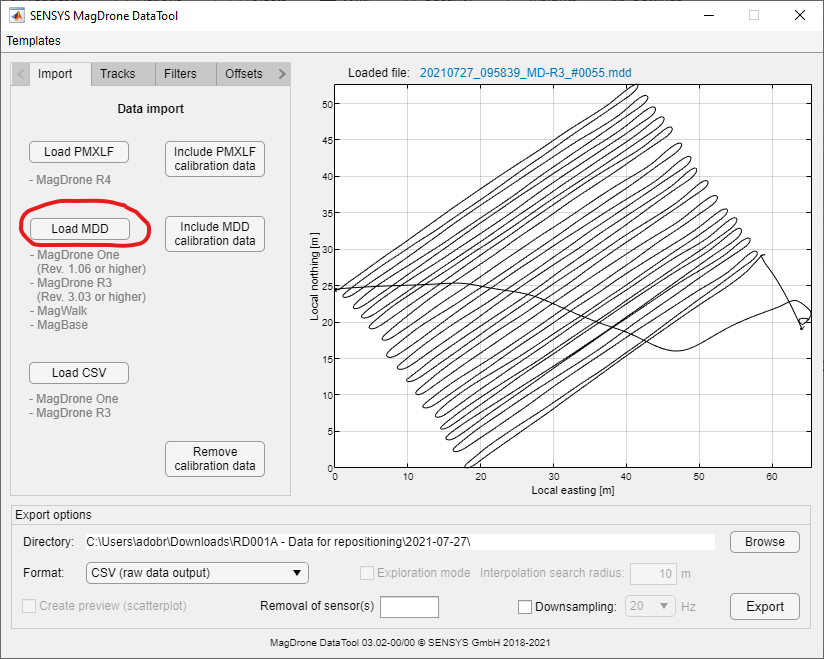
Task: Click Include PMXLF calibration data button
Action: click(215, 159)
